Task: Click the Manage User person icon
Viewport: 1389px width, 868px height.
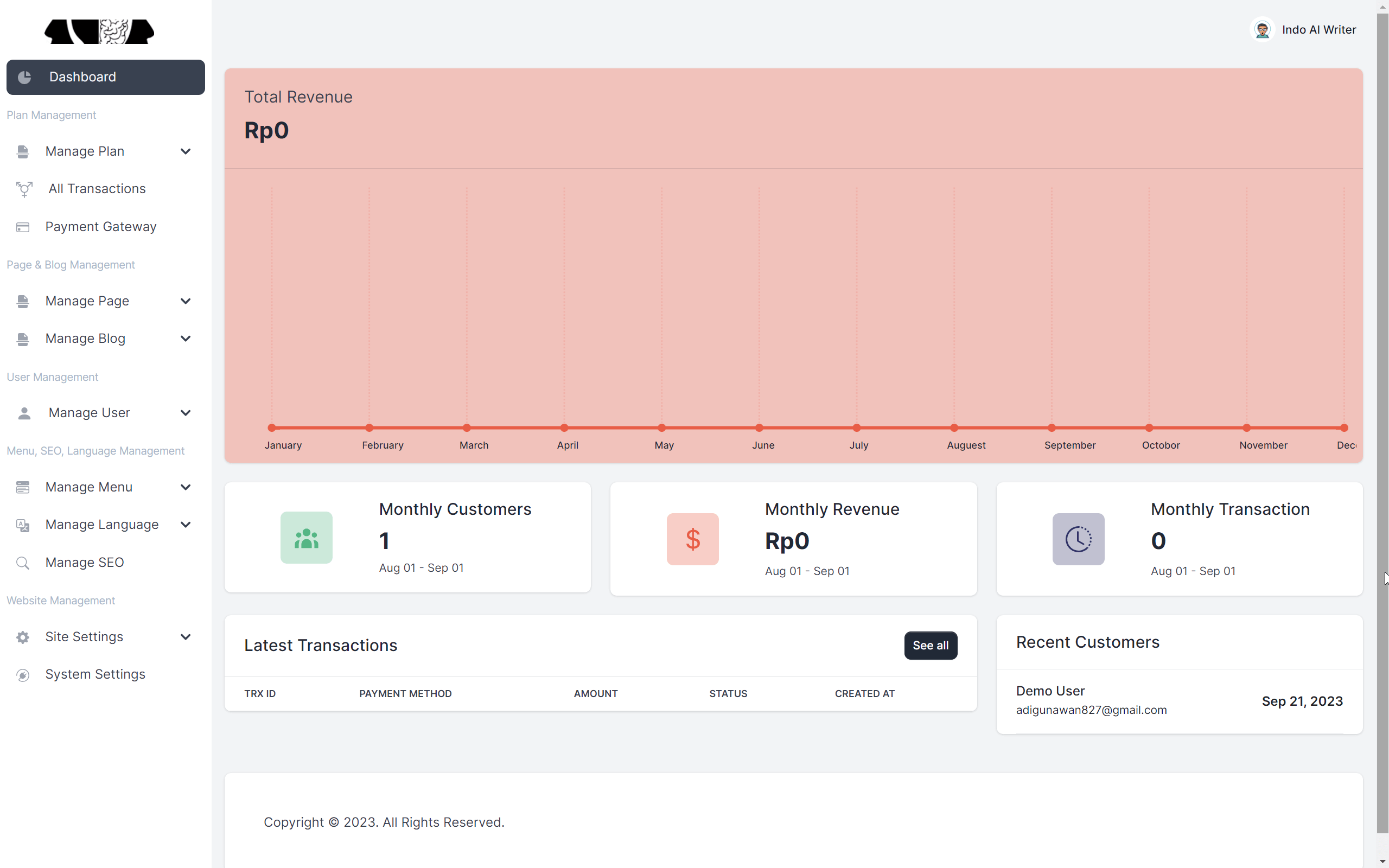Action: [23, 412]
